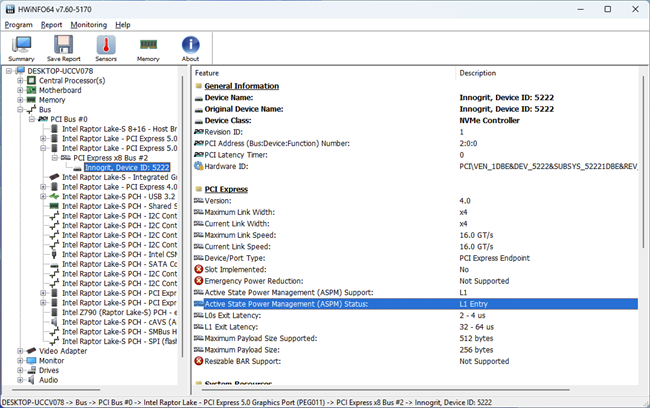
Task: Click red X icon beside Resizable BAR Support
Action: click(199, 361)
